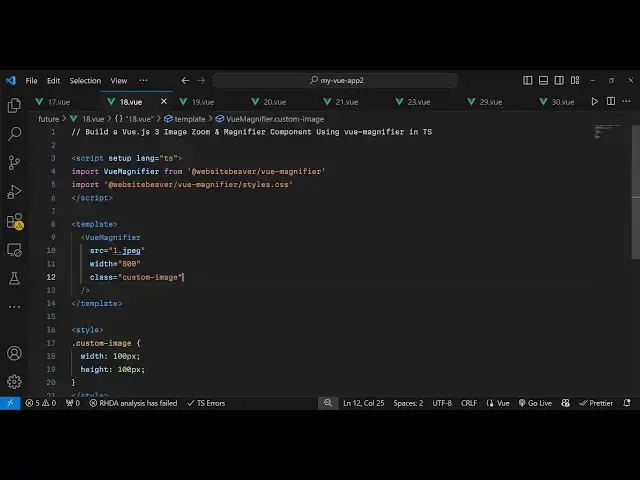The height and width of the screenshot is (480, 640).
Task: Open the Testing flask view
Action: pos(14,279)
